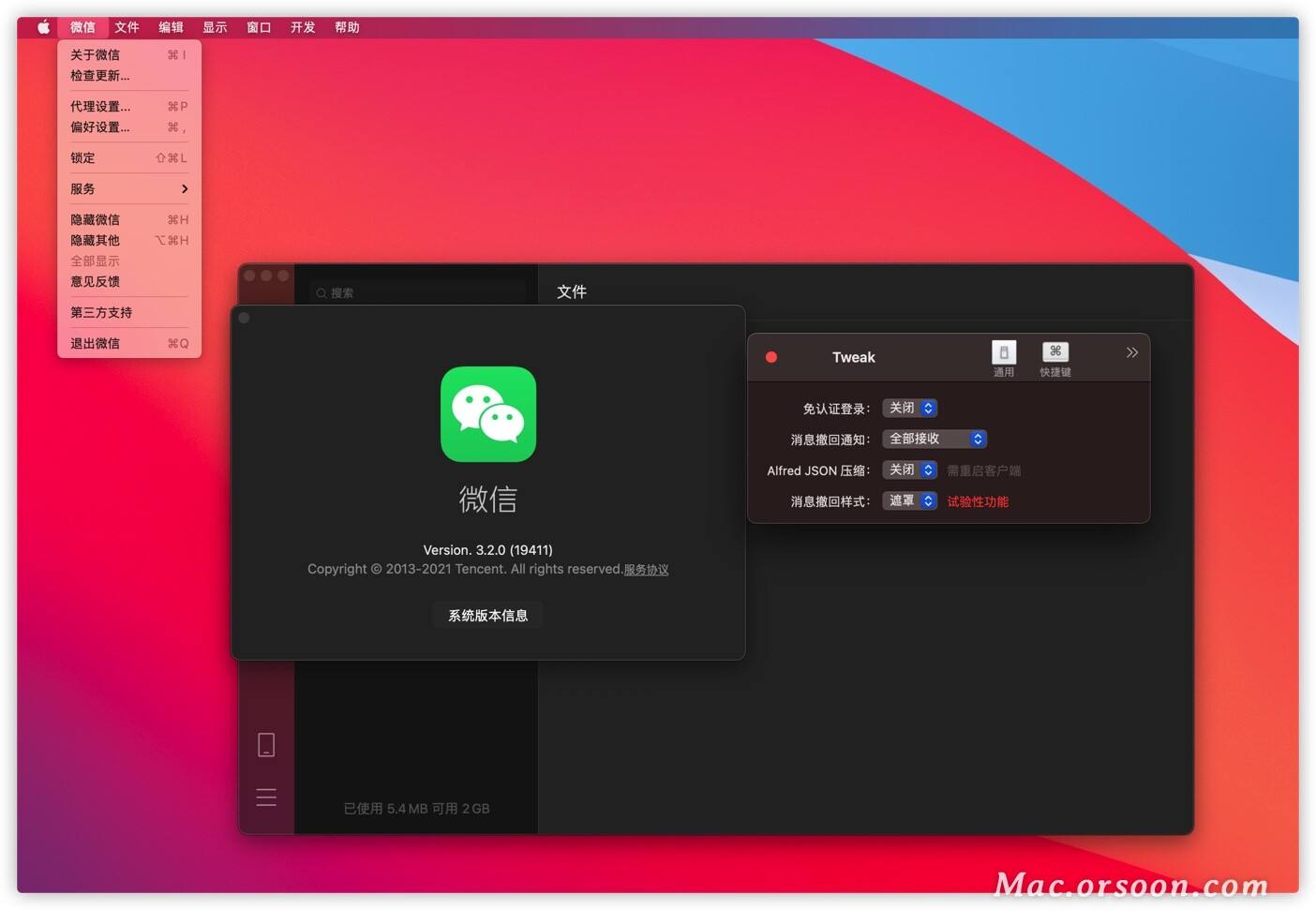Click the 需重启客户端 hint text
This screenshot has width=1316, height=910.
984,470
